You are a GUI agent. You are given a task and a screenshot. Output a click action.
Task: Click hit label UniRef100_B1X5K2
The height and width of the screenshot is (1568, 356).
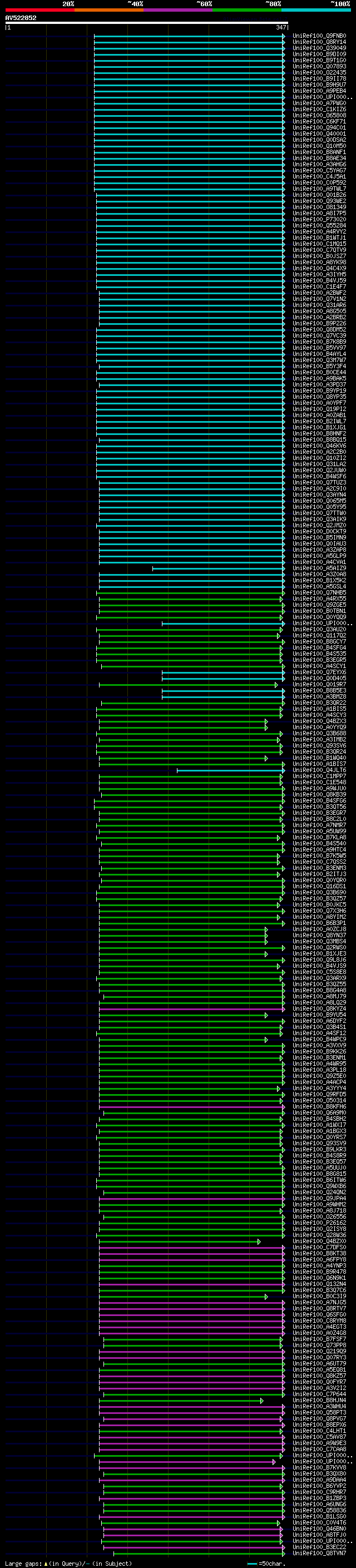click(x=319, y=580)
